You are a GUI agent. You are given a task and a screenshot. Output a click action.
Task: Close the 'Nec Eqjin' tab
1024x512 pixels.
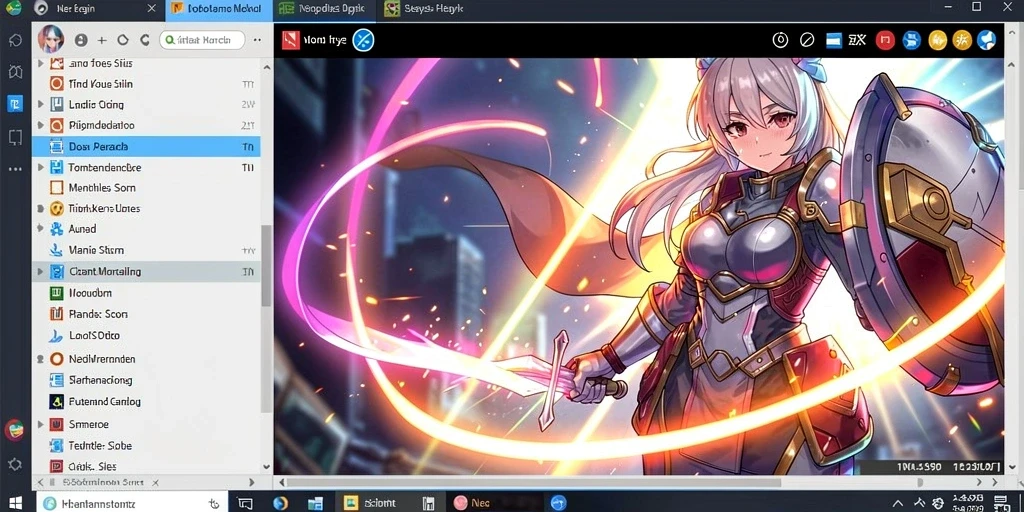[x=152, y=8]
